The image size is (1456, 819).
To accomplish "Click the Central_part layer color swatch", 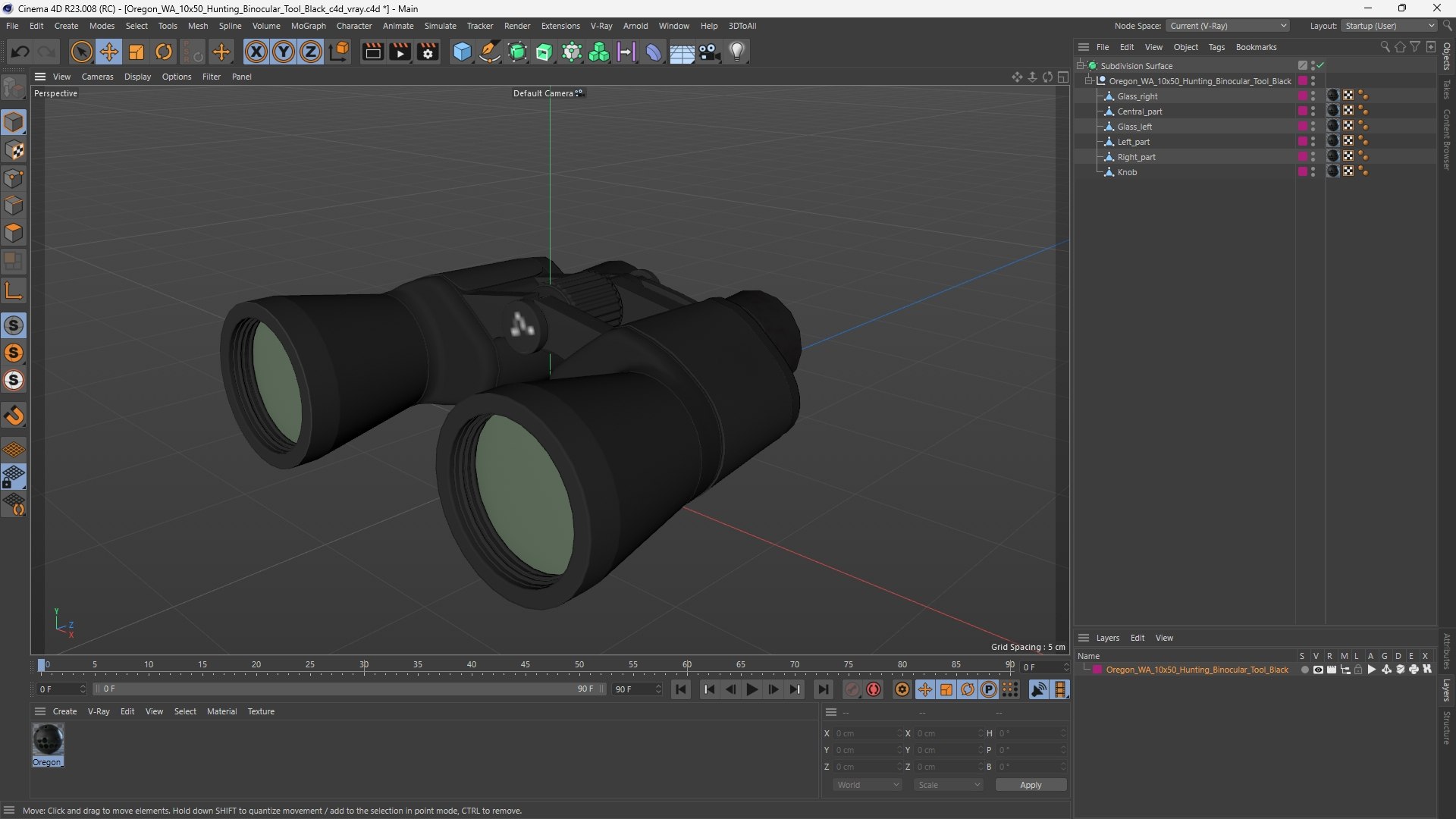I will tap(1302, 111).
